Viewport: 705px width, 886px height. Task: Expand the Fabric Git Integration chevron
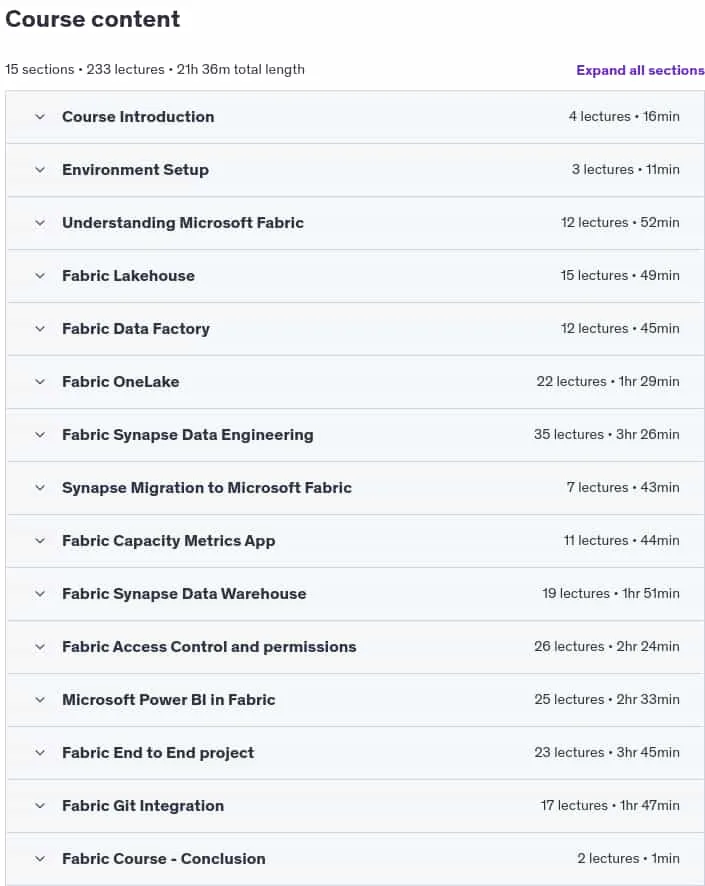click(40, 806)
